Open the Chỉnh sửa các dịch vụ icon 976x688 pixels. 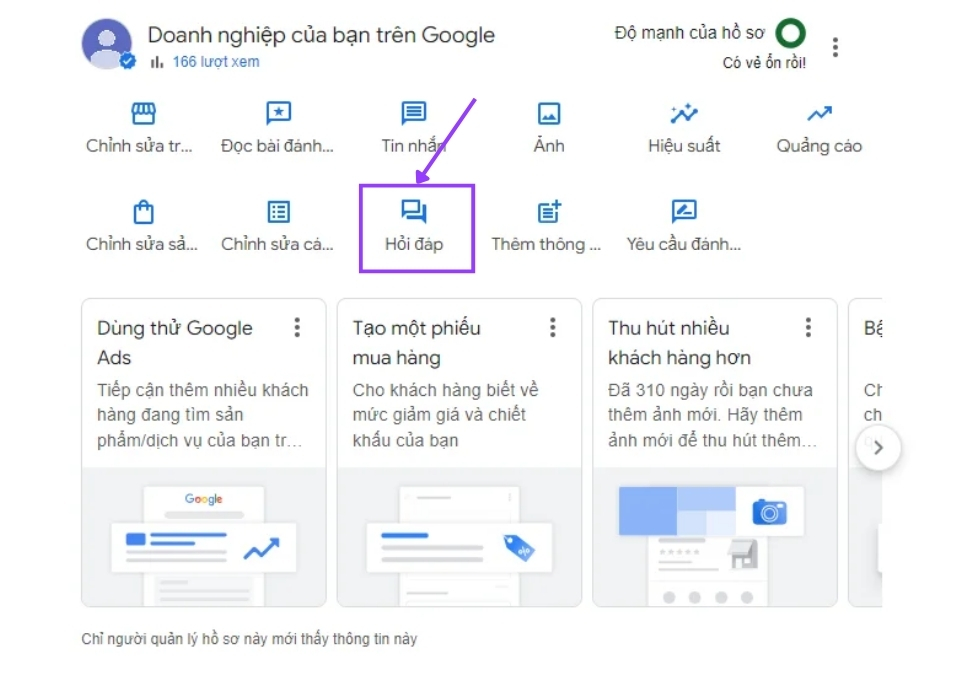click(x=278, y=212)
